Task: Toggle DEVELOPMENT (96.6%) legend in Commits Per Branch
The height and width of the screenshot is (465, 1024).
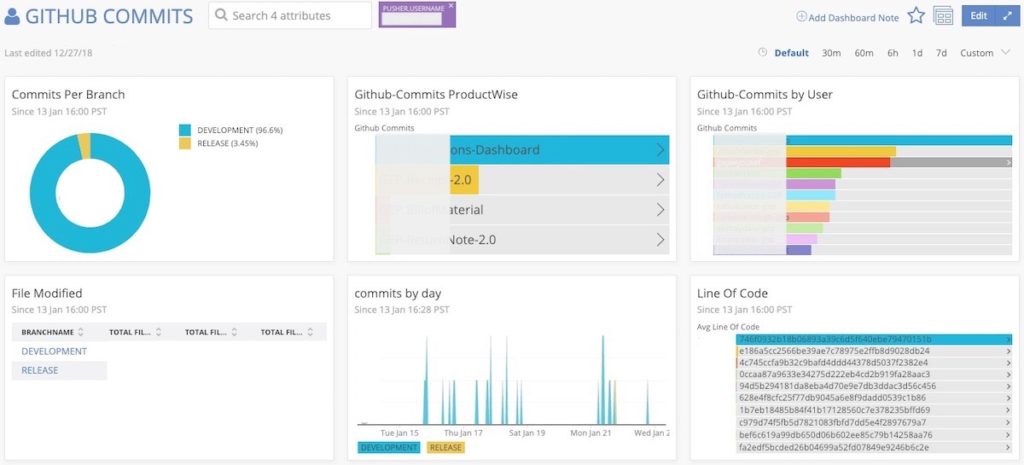Action: pos(231,130)
